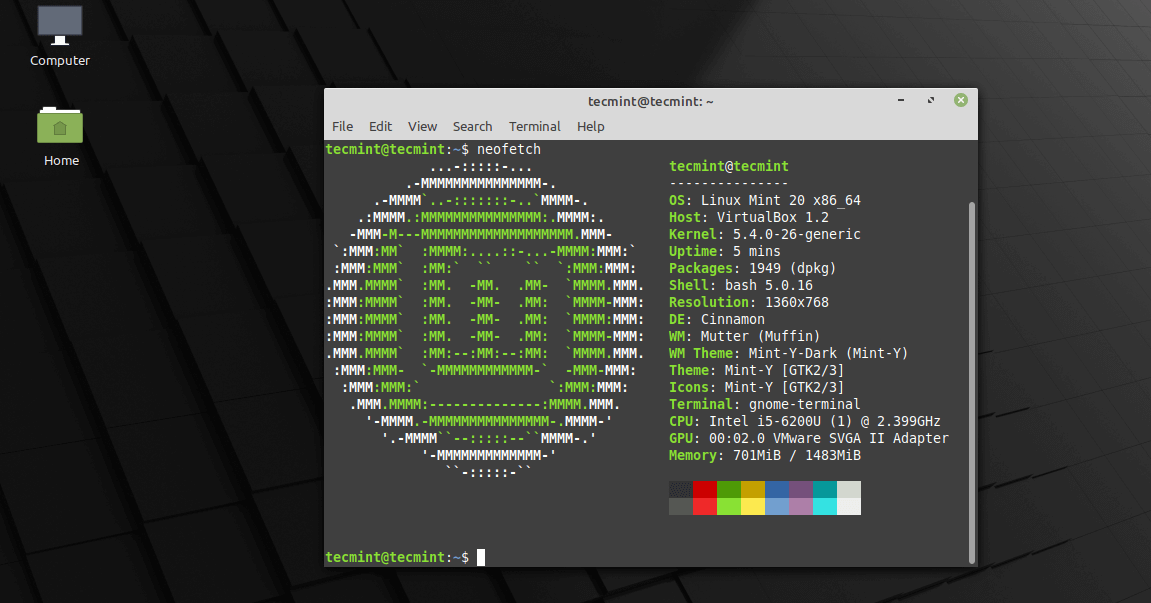Image resolution: width=1151 pixels, height=603 pixels.
Task: Open the File menu
Action: point(342,126)
